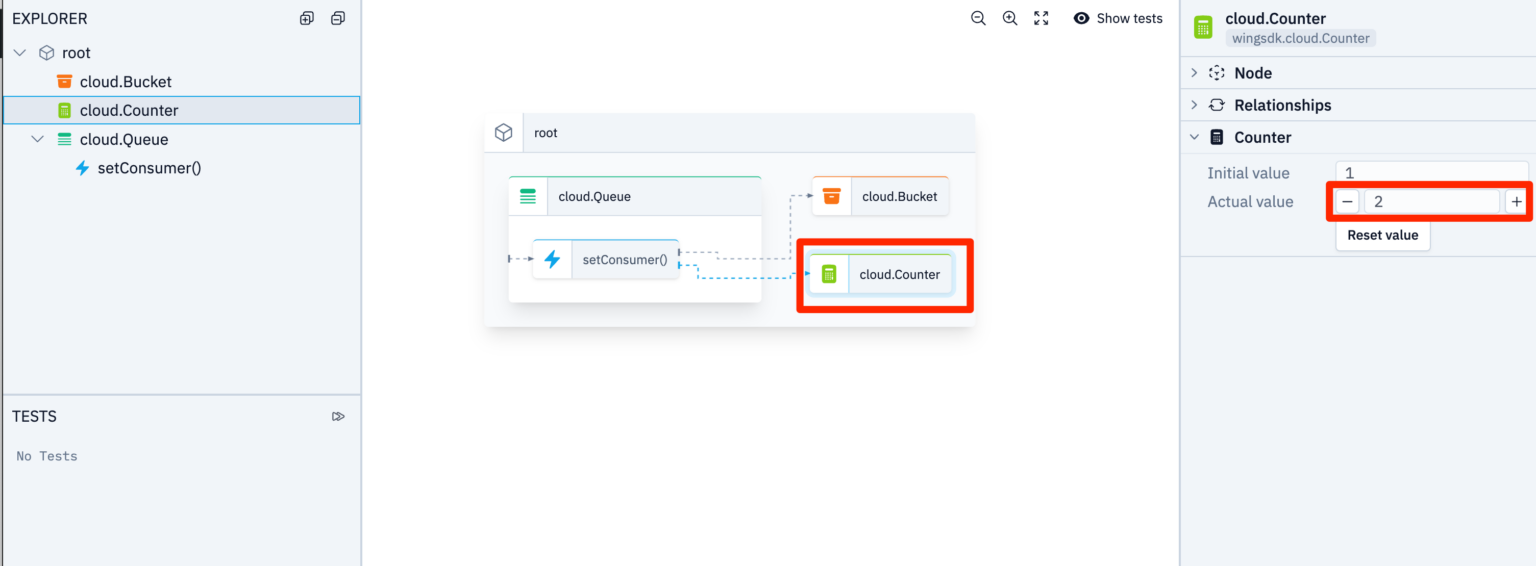Image resolution: width=1536 pixels, height=566 pixels.
Task: Click the zoom in magnifier icon
Action: [x=1010, y=18]
